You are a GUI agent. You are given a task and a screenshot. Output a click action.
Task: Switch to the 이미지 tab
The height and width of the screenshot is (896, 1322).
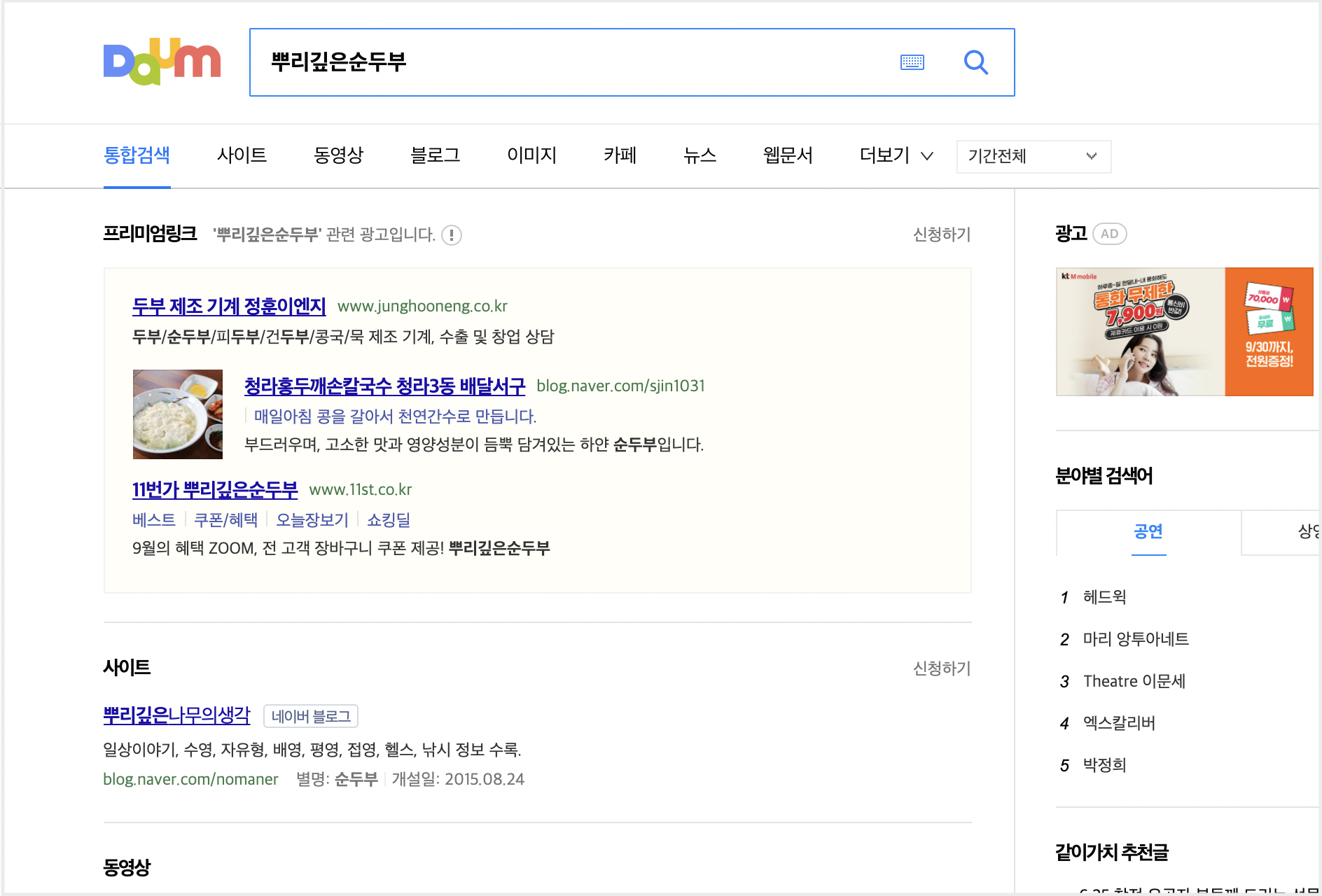531,155
